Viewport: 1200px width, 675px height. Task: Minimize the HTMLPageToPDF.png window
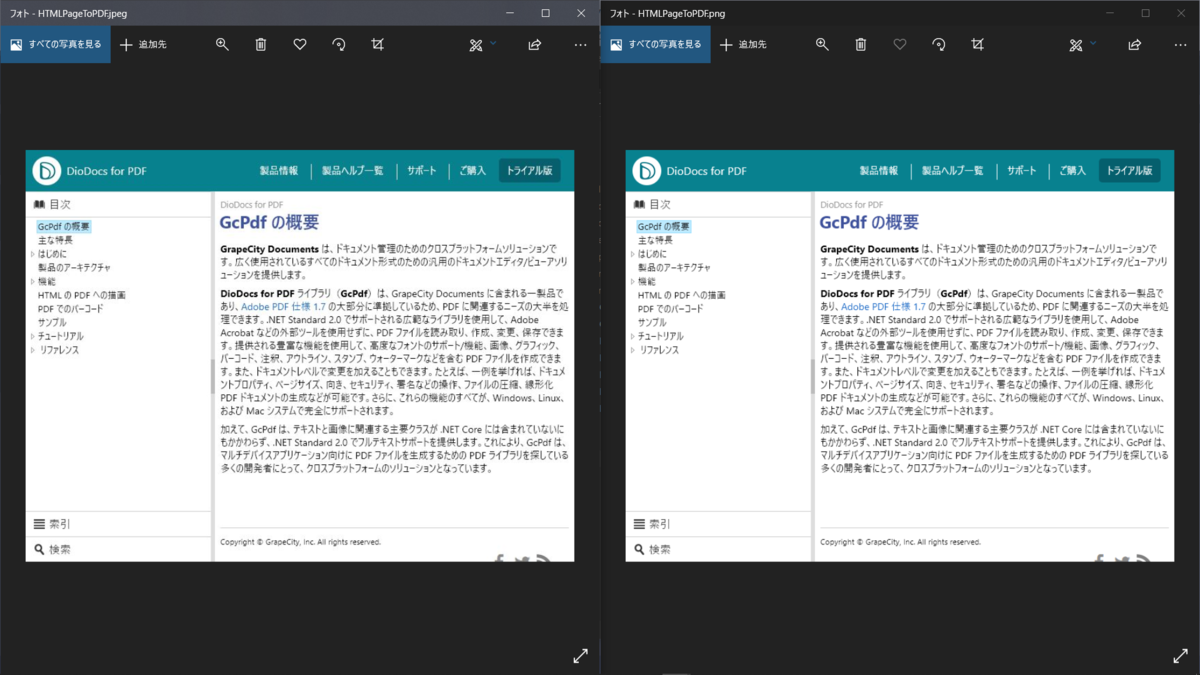1109,13
